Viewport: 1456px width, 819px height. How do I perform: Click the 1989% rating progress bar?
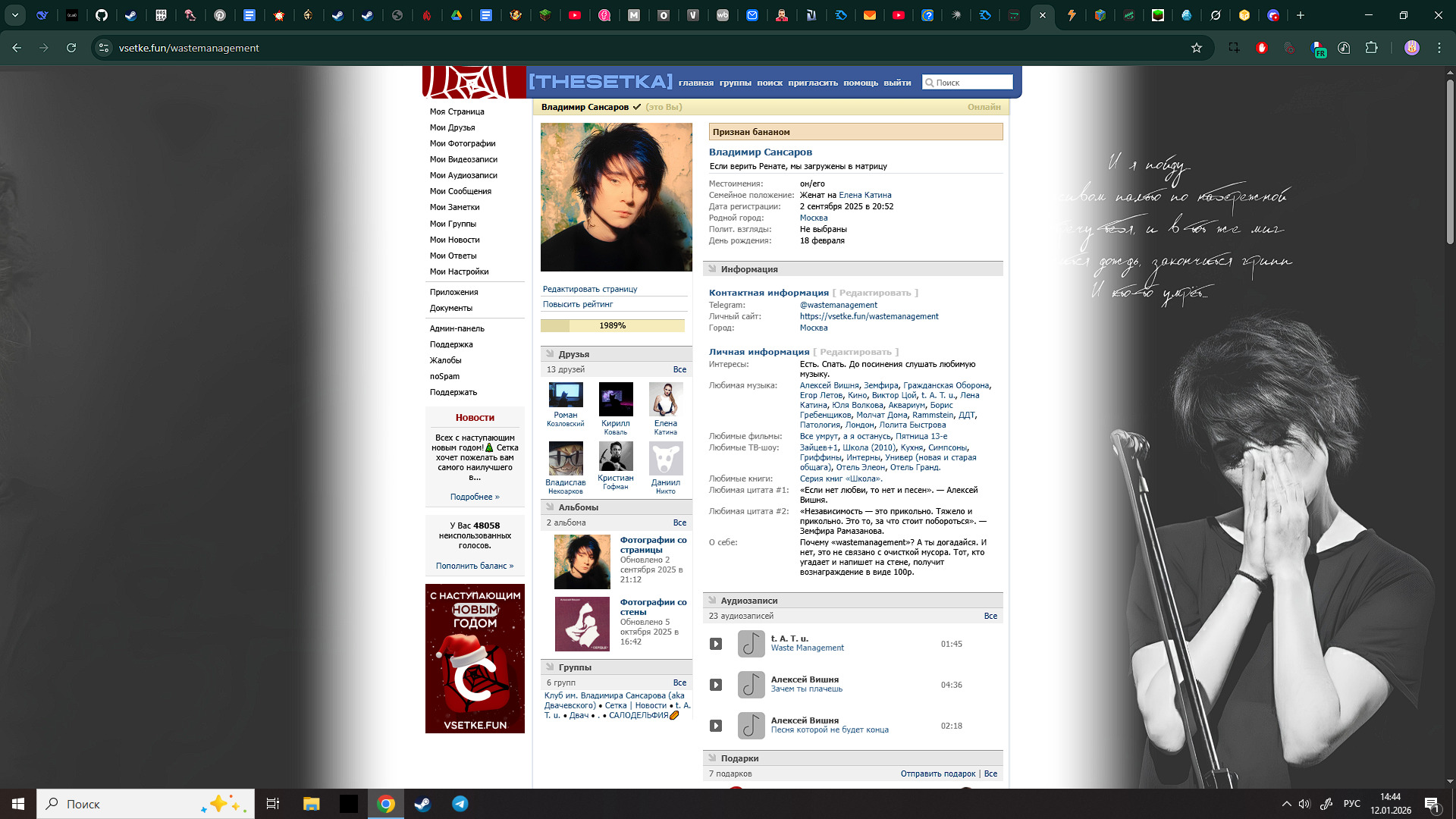tap(612, 325)
